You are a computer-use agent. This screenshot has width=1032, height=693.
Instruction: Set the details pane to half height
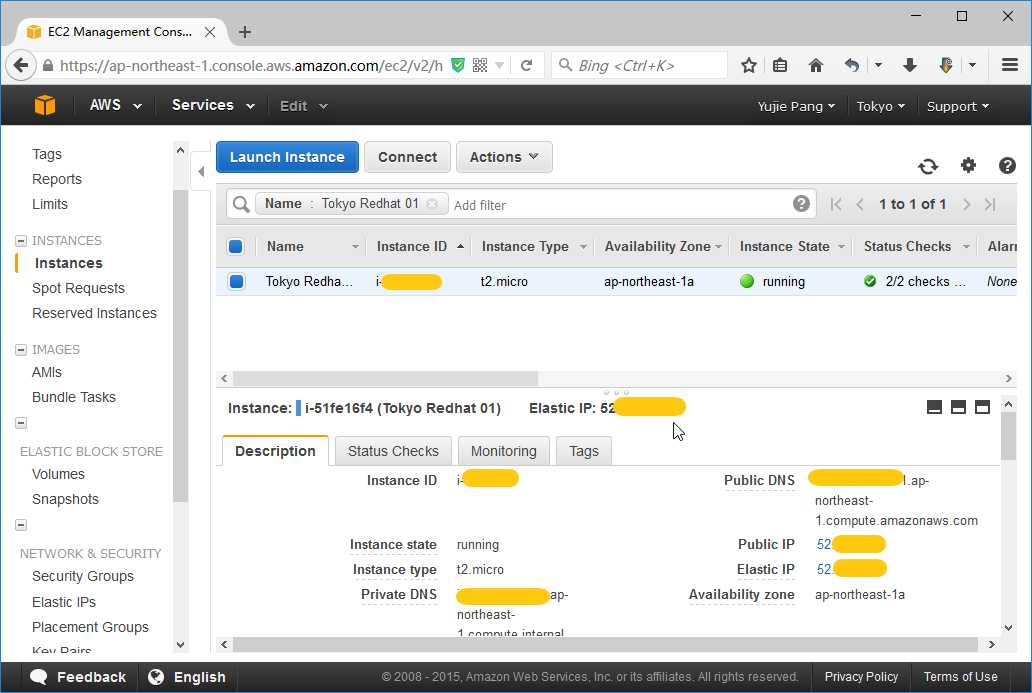[958, 407]
